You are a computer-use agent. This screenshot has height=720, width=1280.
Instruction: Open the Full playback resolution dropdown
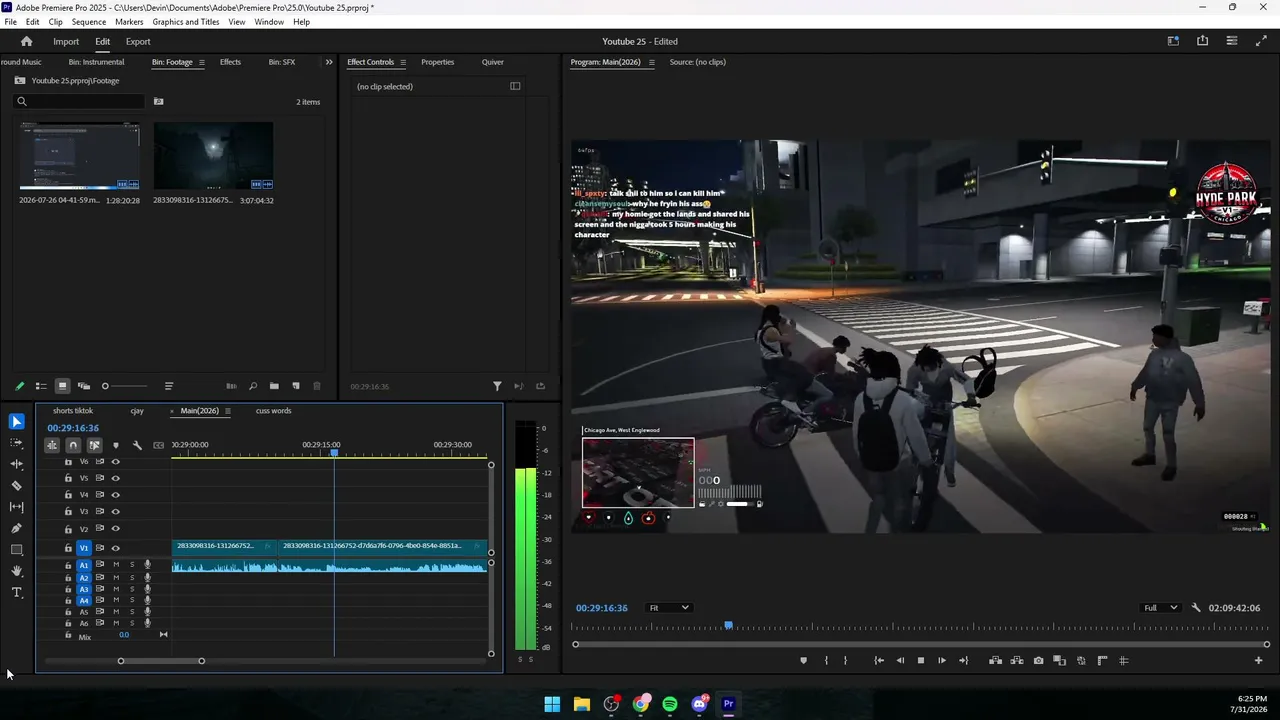1161,608
